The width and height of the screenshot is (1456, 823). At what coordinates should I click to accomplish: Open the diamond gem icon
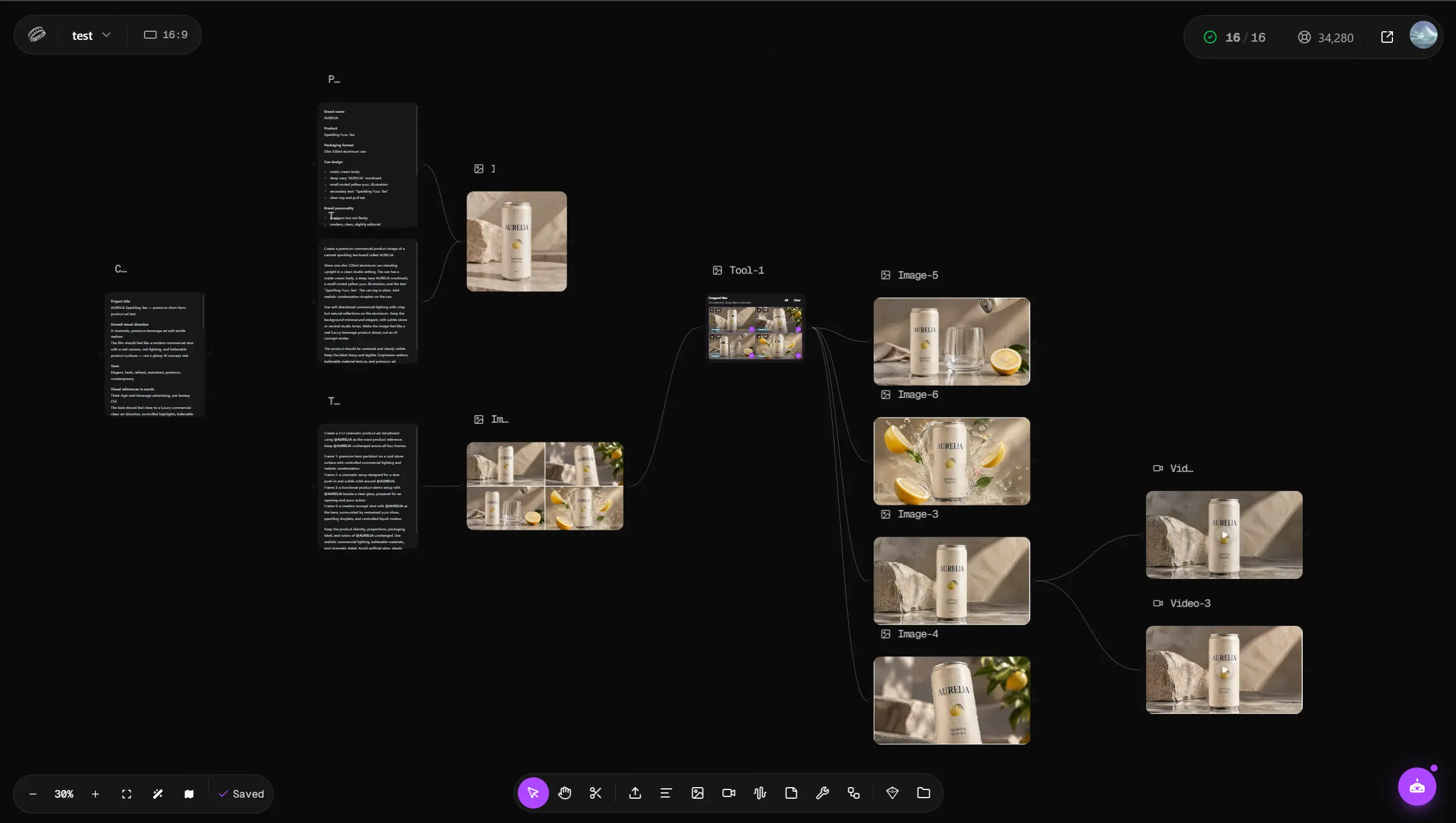click(892, 793)
